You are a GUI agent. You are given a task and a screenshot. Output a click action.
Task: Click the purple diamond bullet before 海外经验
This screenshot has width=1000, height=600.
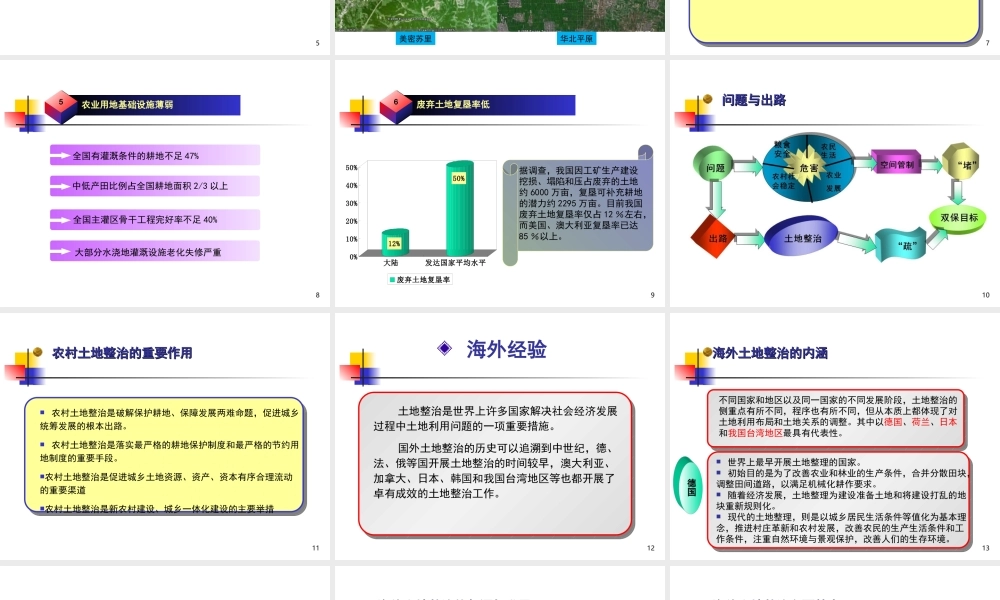[x=445, y=348]
